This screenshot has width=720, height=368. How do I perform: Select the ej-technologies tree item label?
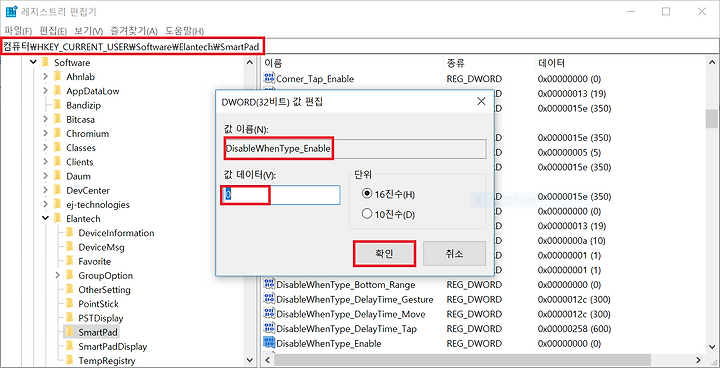point(98,205)
